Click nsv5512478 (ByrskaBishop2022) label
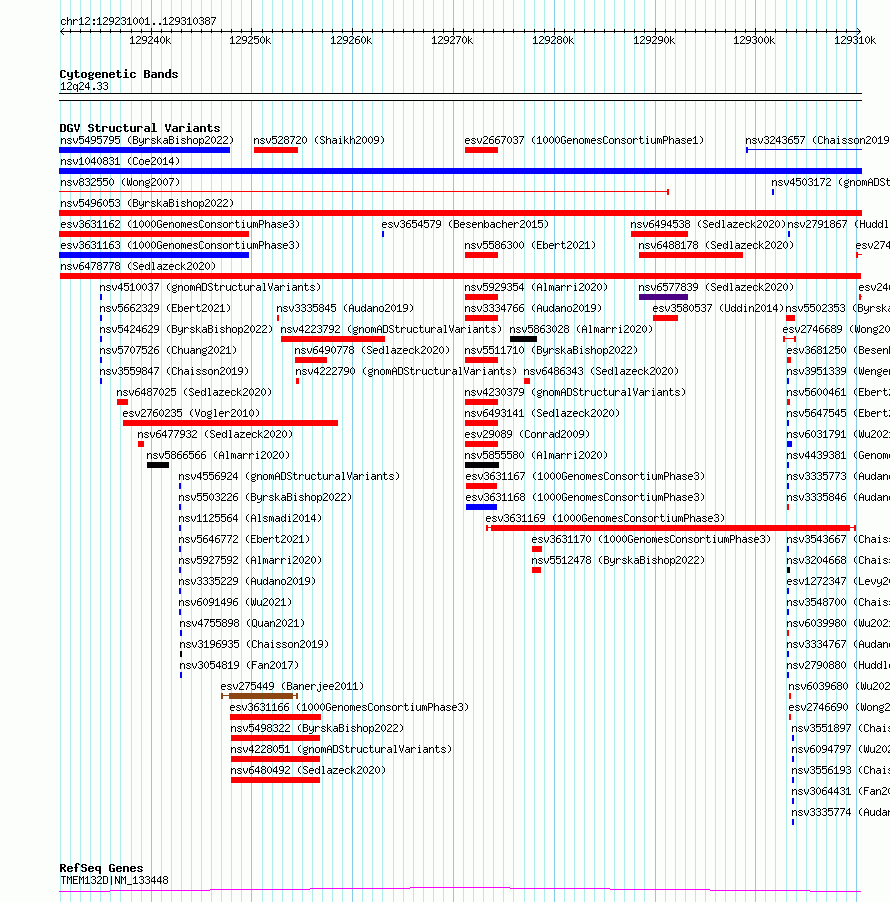Image resolution: width=890 pixels, height=902 pixels. click(x=617, y=560)
